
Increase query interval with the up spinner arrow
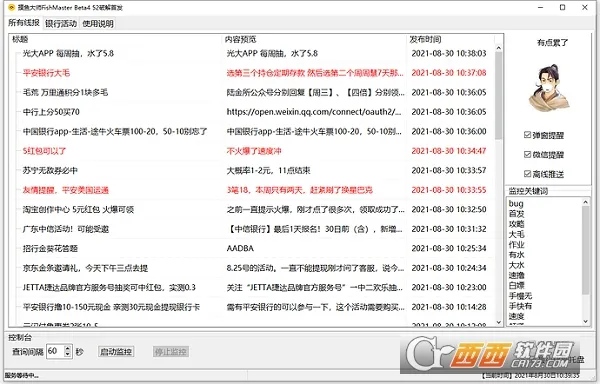68,348
